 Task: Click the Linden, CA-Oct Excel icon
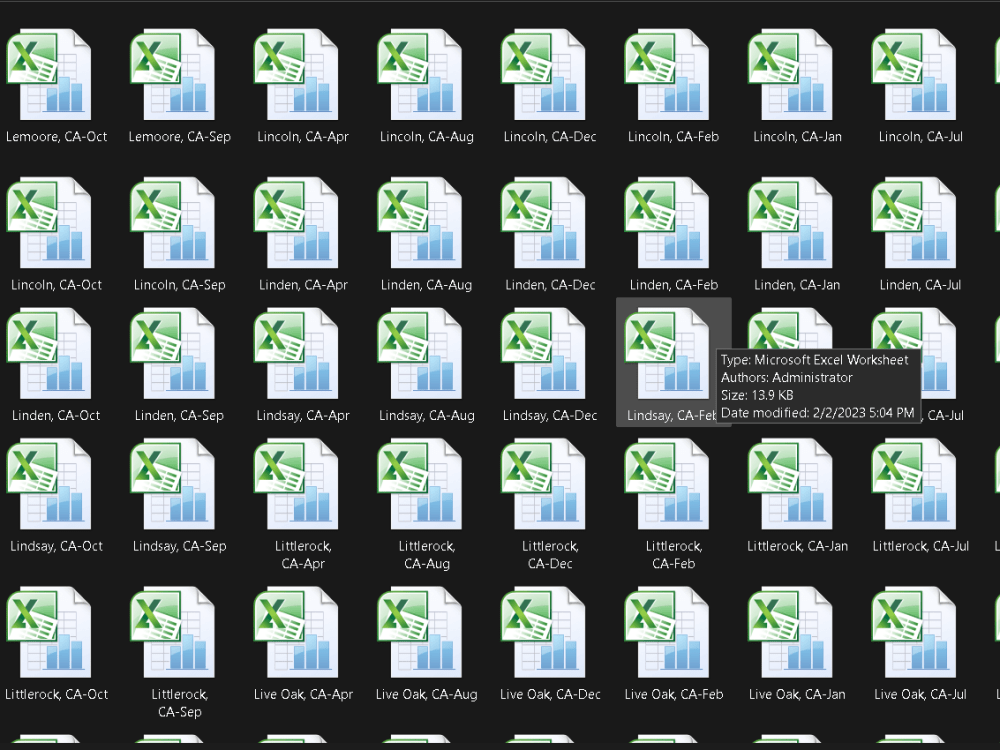pyautogui.click(x=49, y=354)
